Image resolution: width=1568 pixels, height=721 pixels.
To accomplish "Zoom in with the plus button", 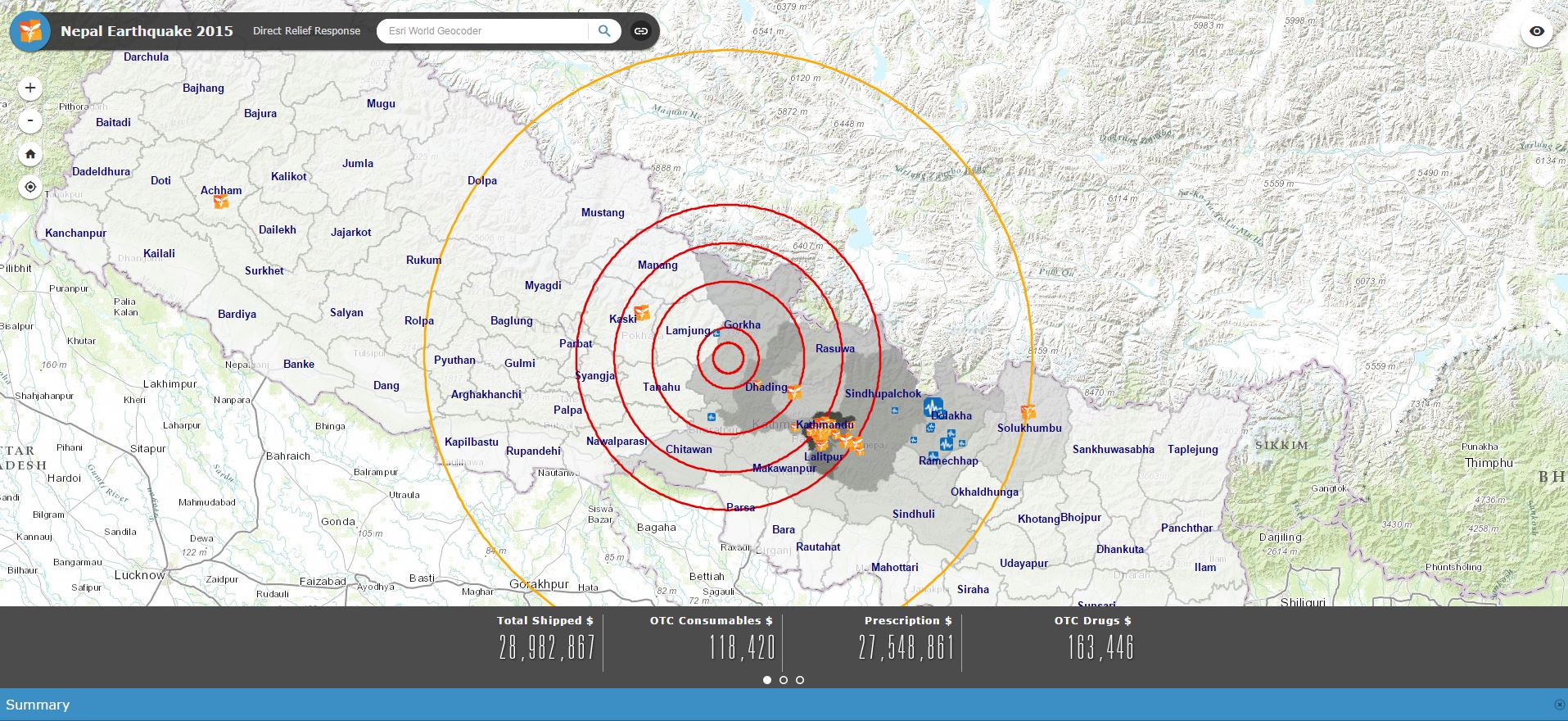I will (30, 88).
